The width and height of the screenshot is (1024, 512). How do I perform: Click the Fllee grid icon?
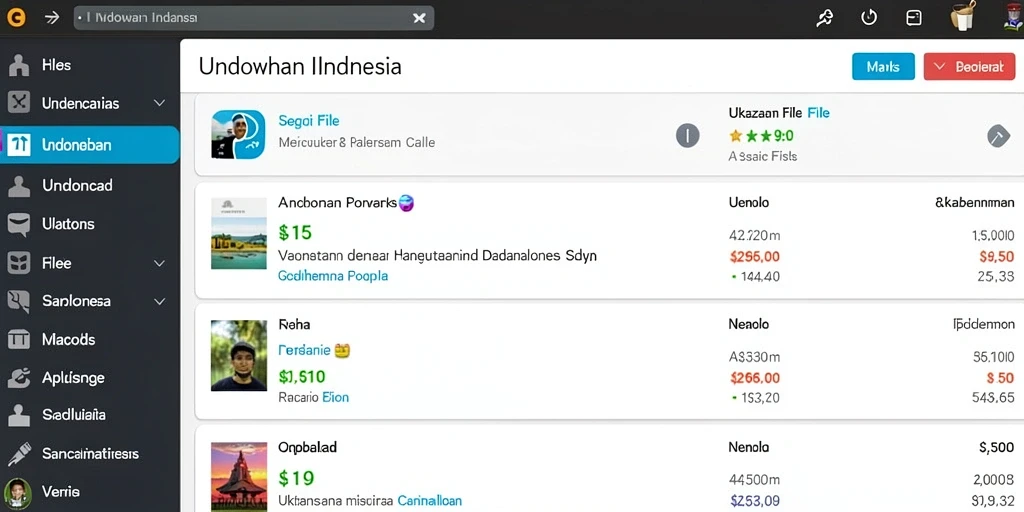click(x=19, y=263)
